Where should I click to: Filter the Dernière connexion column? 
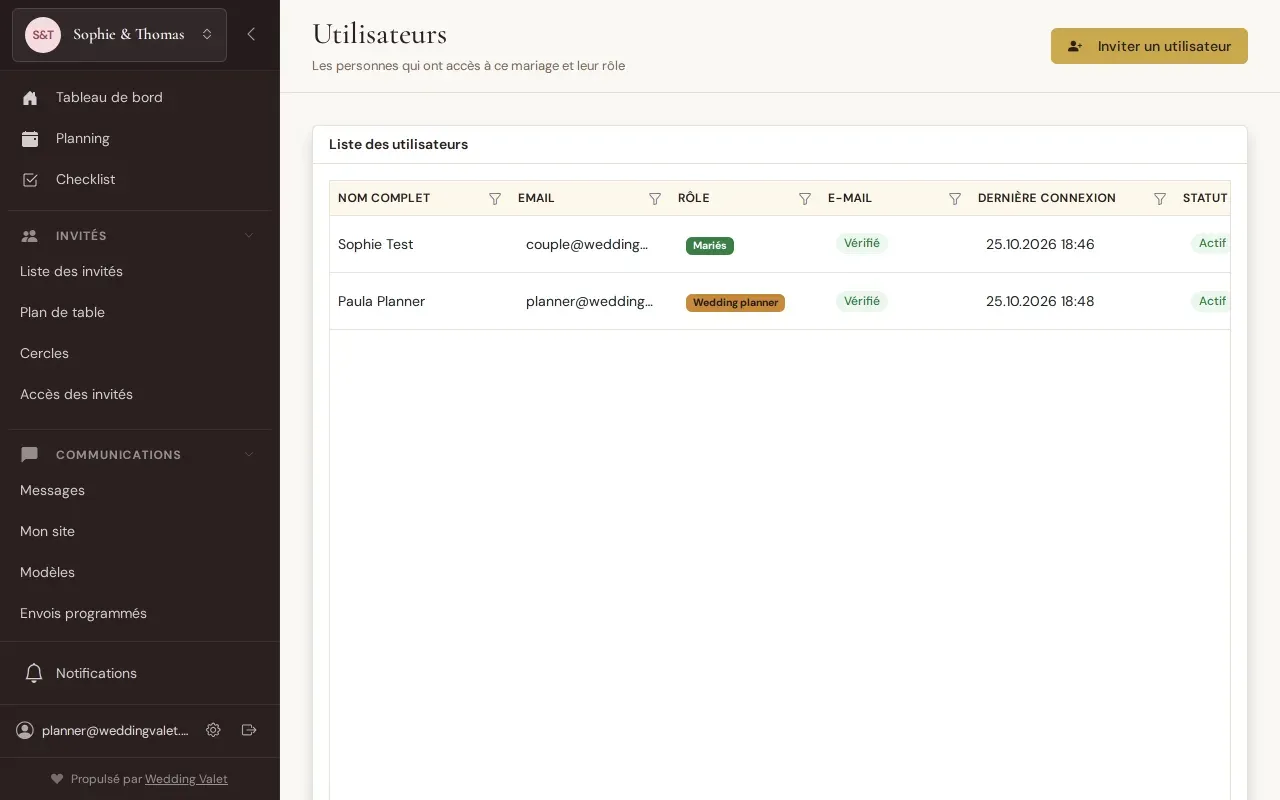tap(1160, 199)
